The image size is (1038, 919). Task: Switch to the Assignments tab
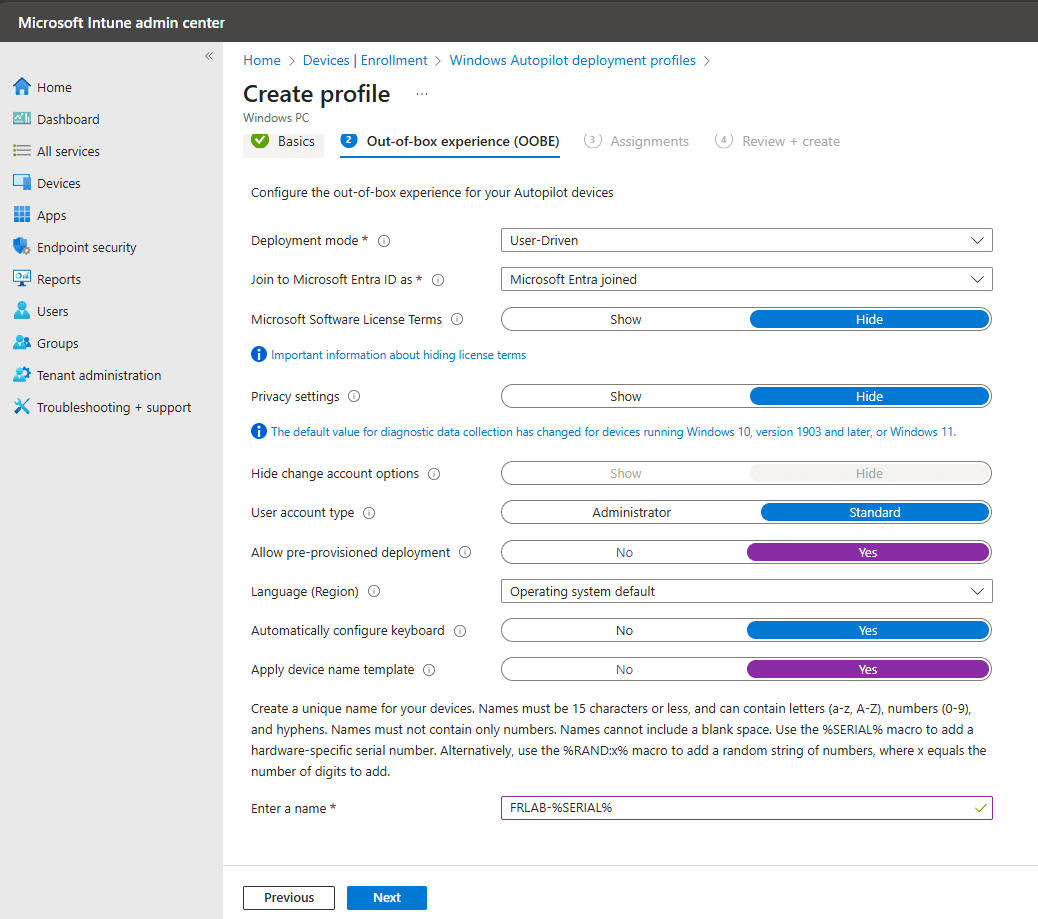pos(647,141)
